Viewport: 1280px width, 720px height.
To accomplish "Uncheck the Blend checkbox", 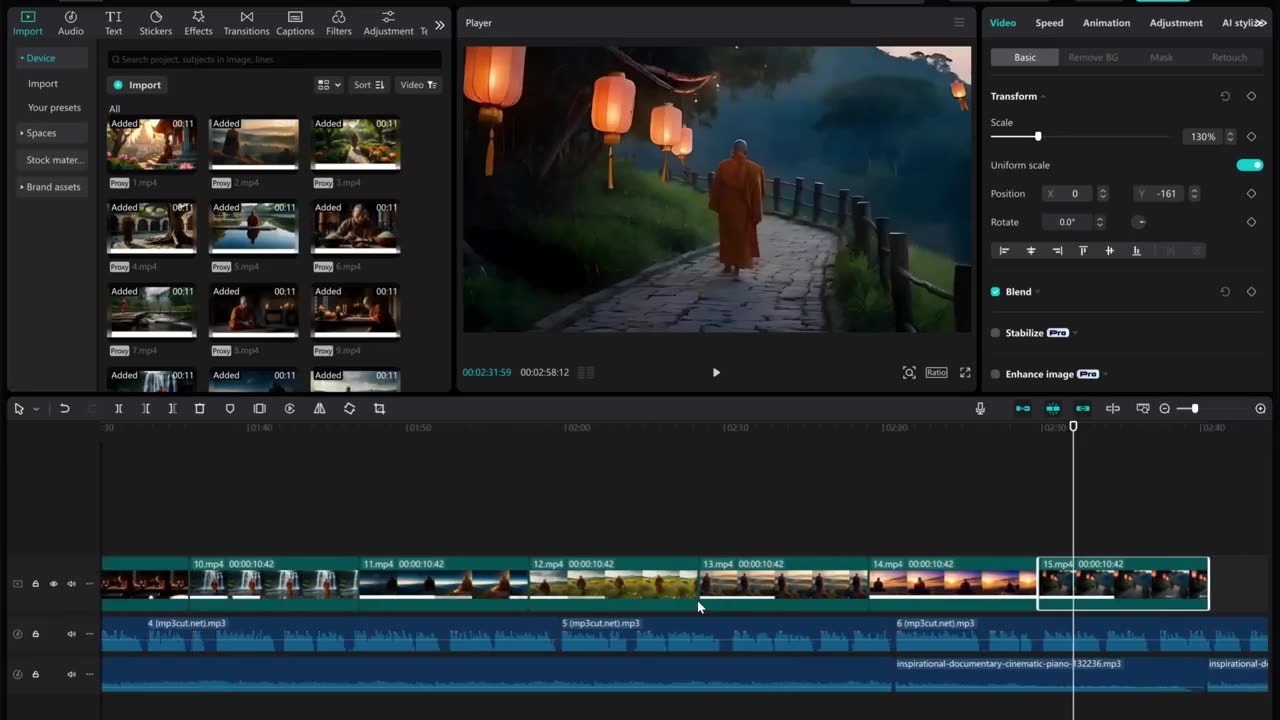I will tap(995, 292).
